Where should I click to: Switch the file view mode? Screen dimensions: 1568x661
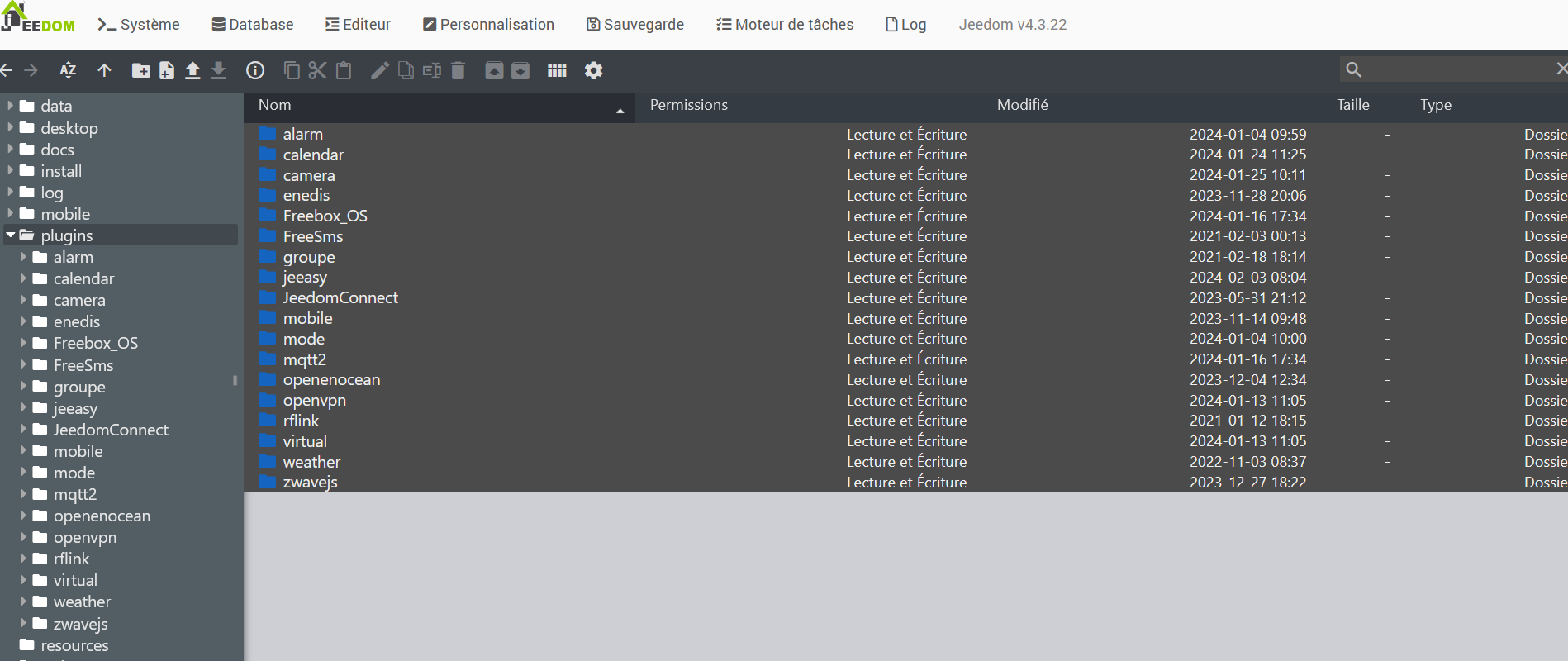[557, 70]
